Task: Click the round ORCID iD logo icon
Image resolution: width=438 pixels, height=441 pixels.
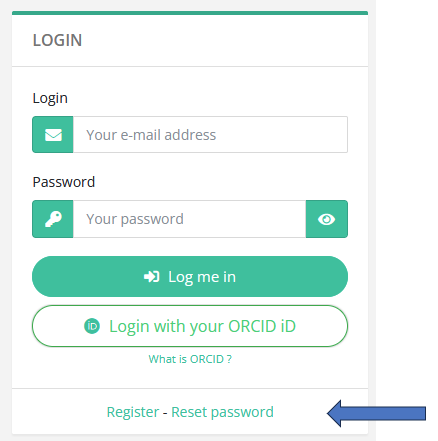Action: pyautogui.click(x=92, y=326)
